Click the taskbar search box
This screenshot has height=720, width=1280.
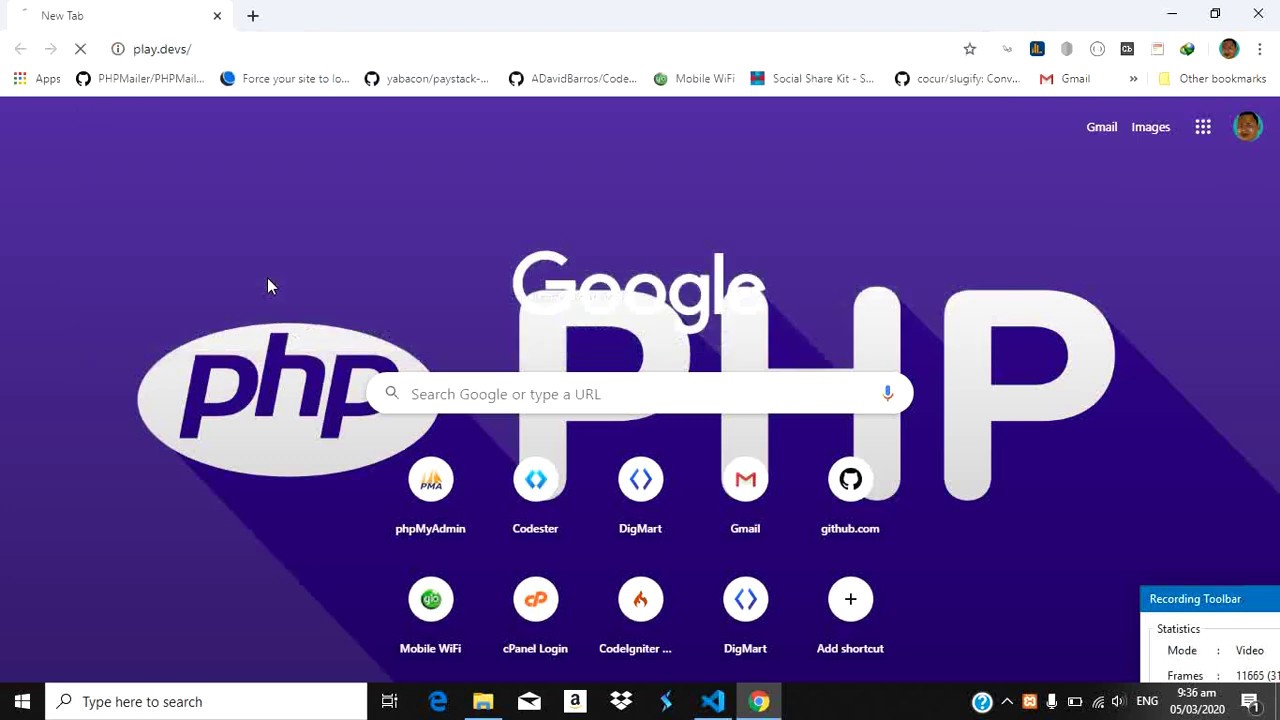(207, 702)
